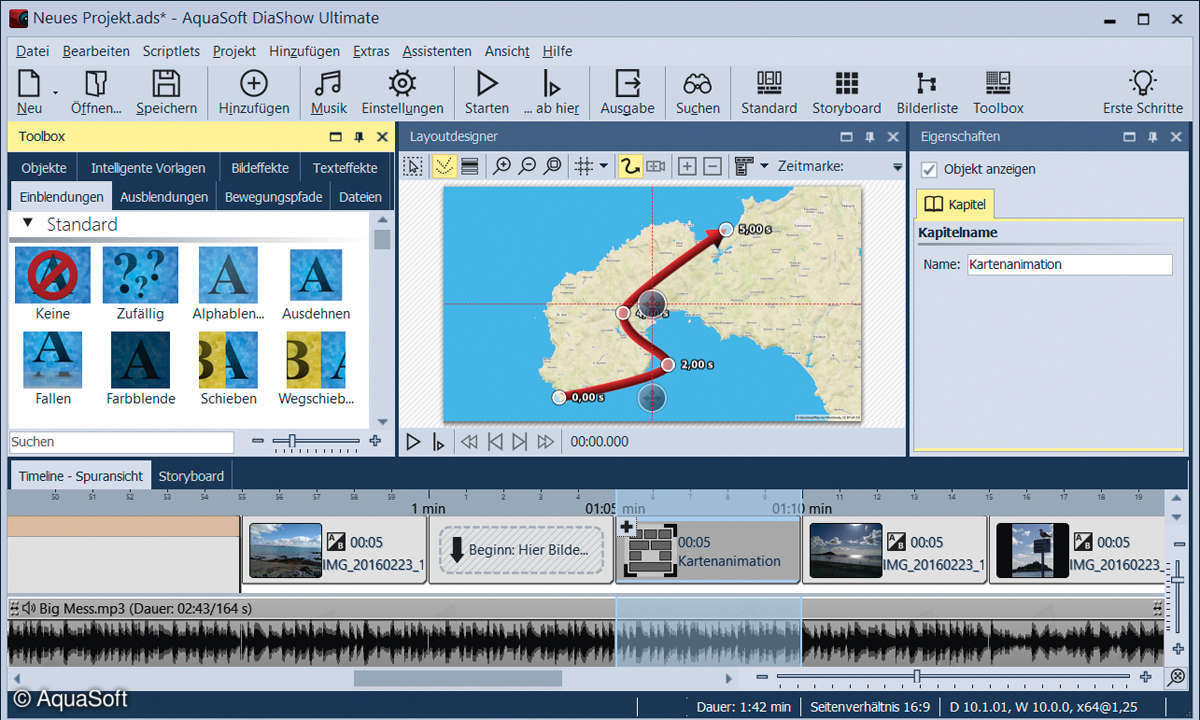Open the Ausgabe export icon
Screen dimensions: 1200x720
click(627, 83)
